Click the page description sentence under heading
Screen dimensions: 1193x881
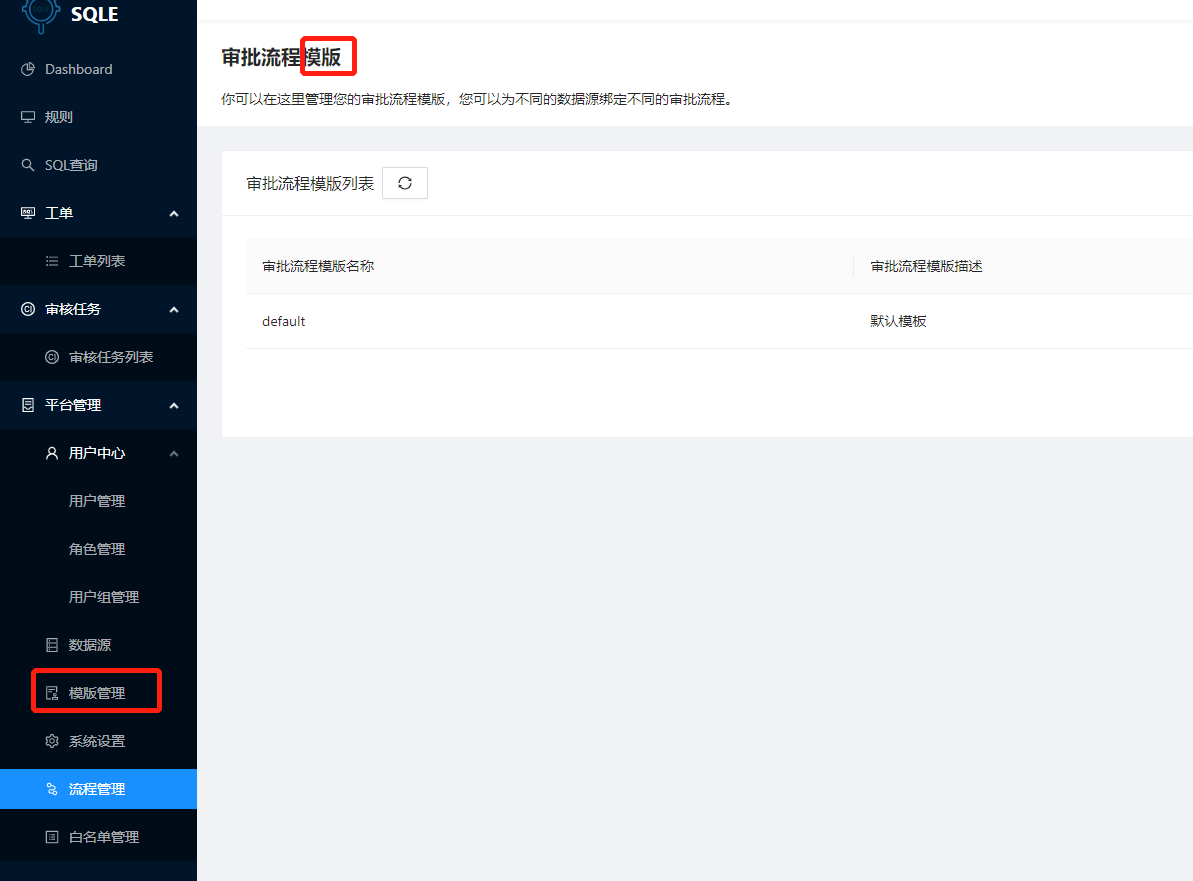click(478, 99)
